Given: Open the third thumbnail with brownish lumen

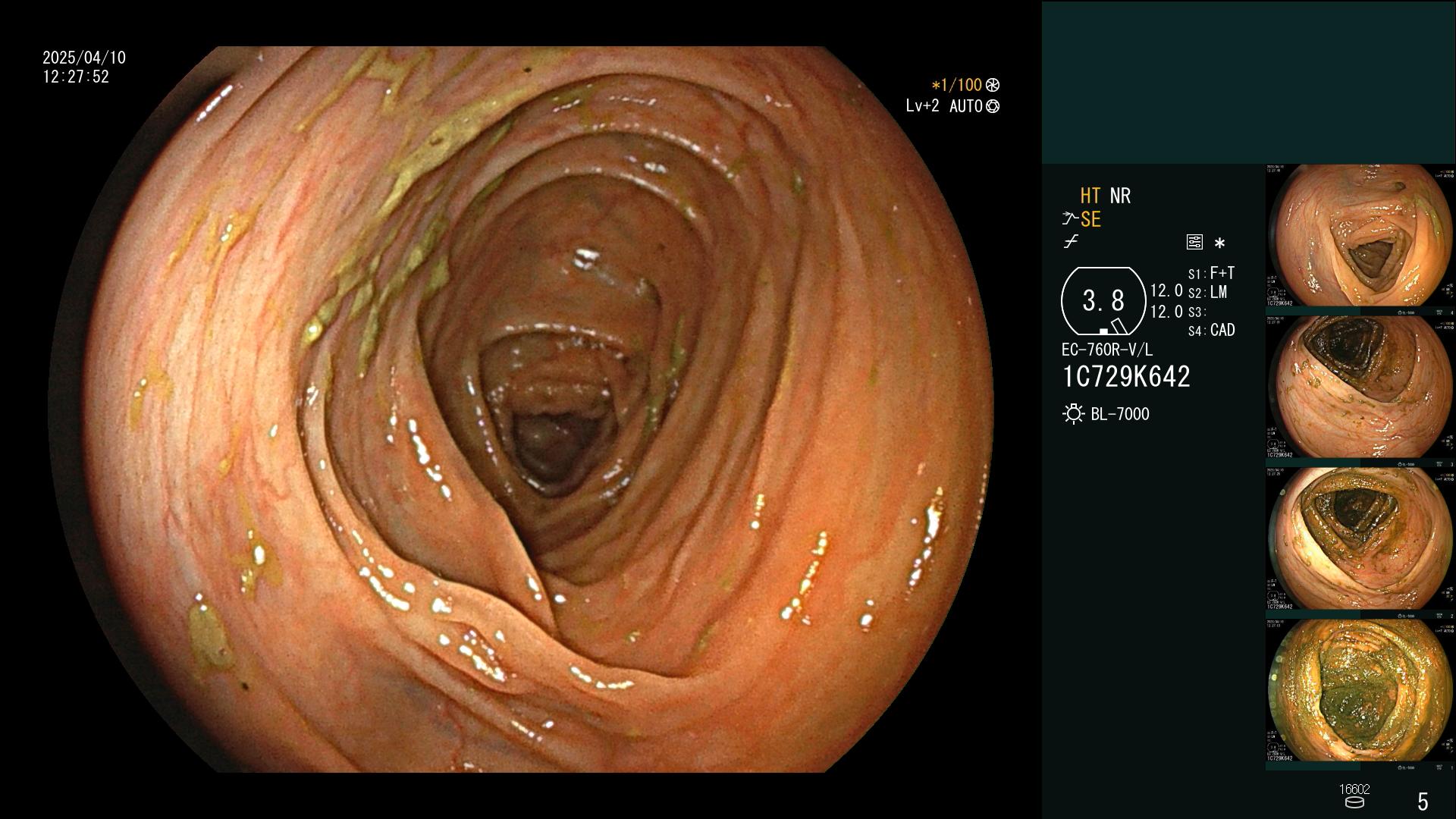Looking at the screenshot, I should click(x=1360, y=539).
